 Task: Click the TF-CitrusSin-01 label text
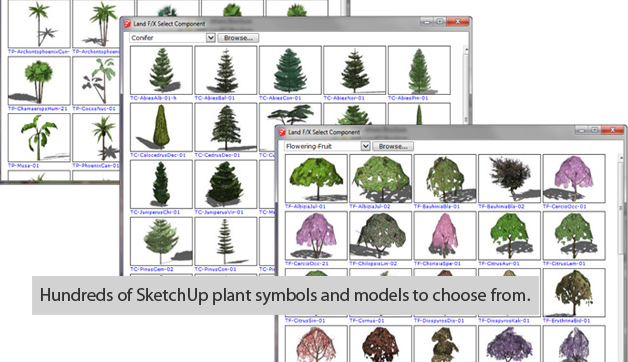click(x=305, y=321)
